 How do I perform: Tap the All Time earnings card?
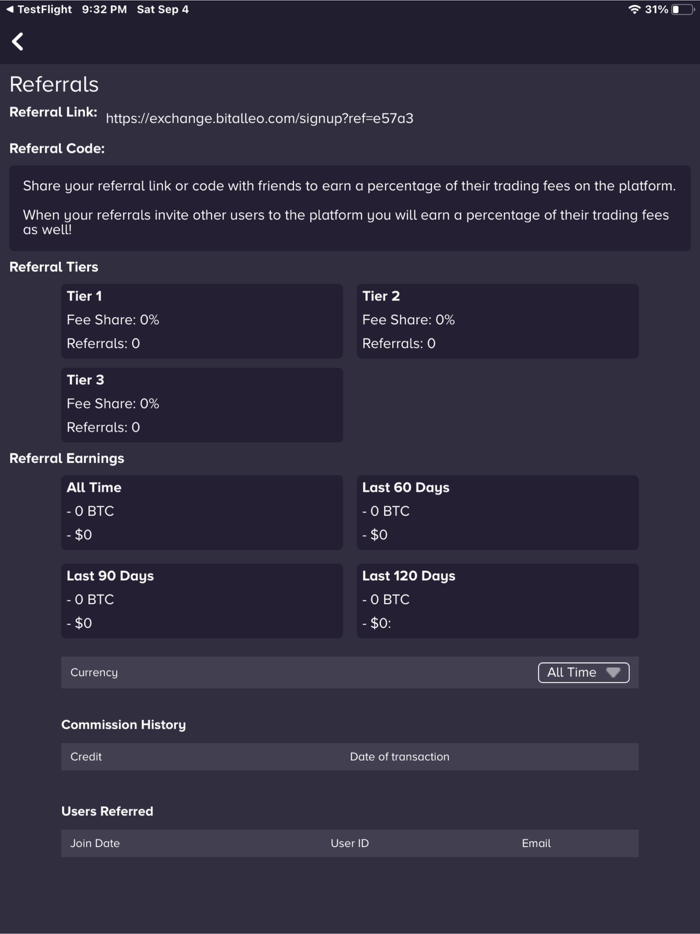click(202, 511)
